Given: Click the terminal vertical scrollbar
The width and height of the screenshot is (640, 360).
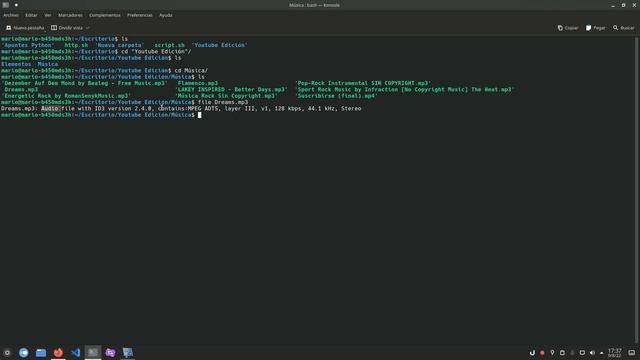Looking at the screenshot, I should pyautogui.click(x=636, y=190).
